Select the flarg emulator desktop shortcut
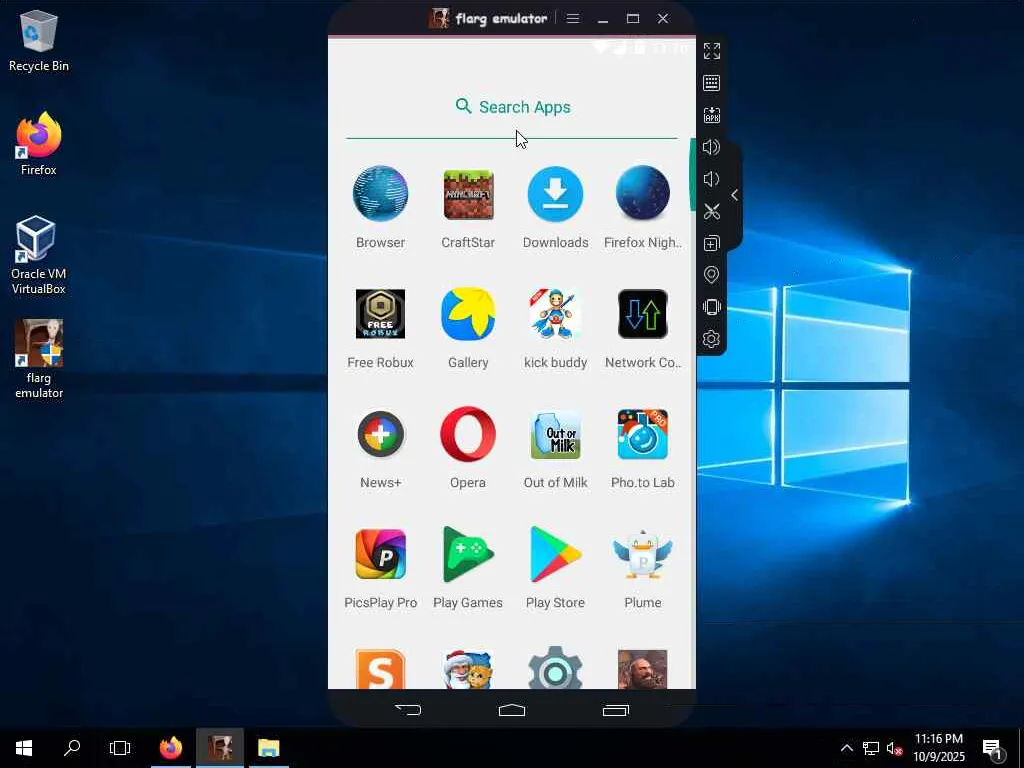The image size is (1024, 768). point(39,359)
